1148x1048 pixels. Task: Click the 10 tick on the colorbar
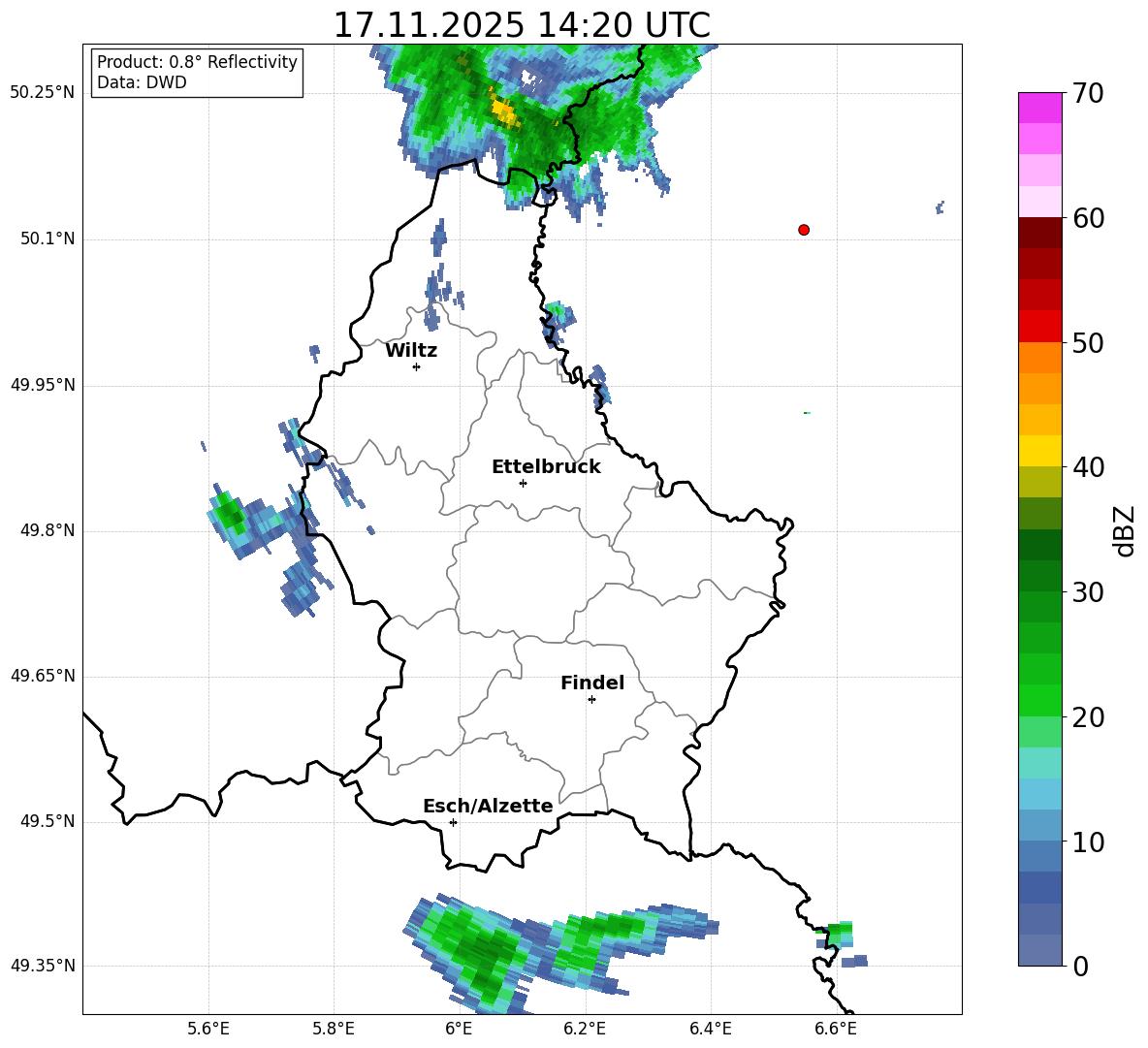1088,842
